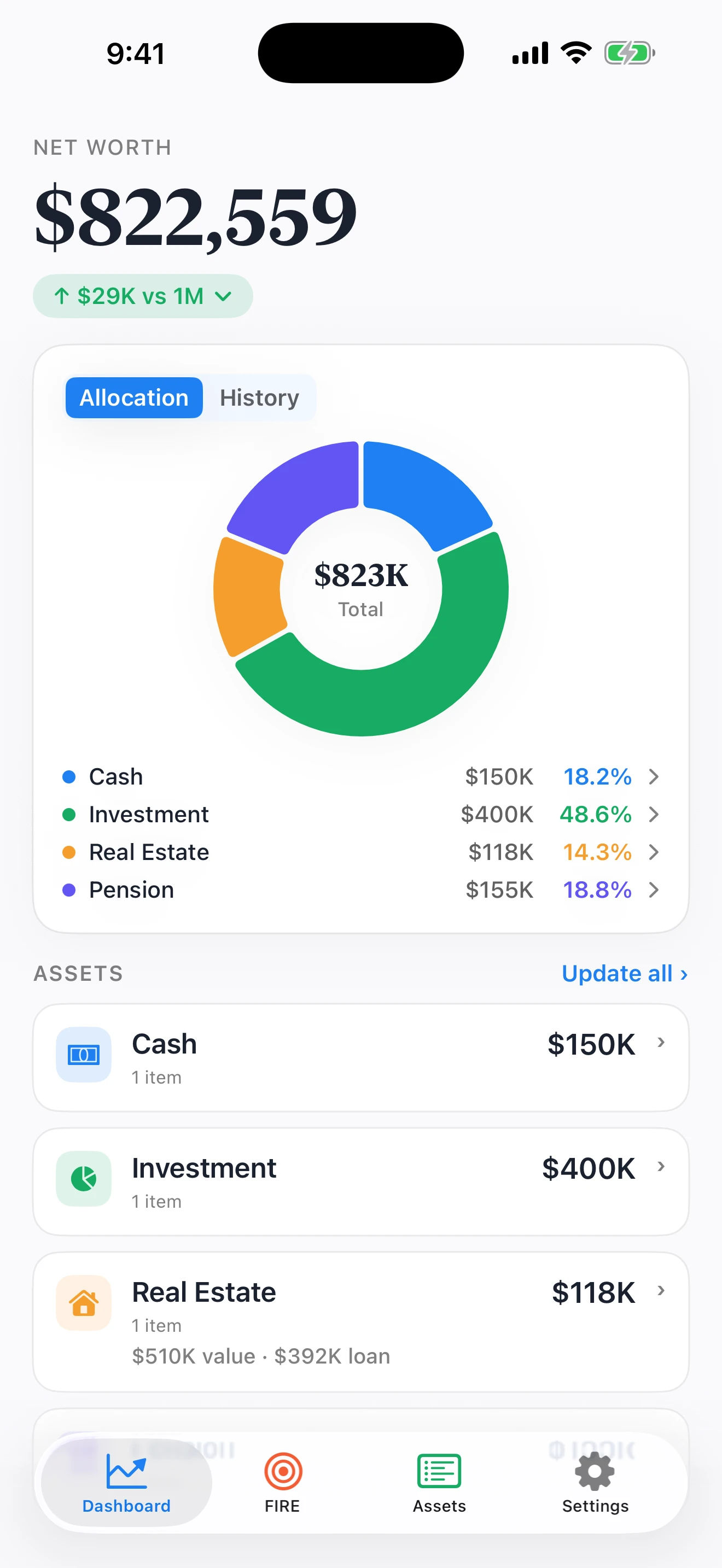Open the Investment $400K card chevron
The height and width of the screenshot is (1568, 722).
point(661,1167)
